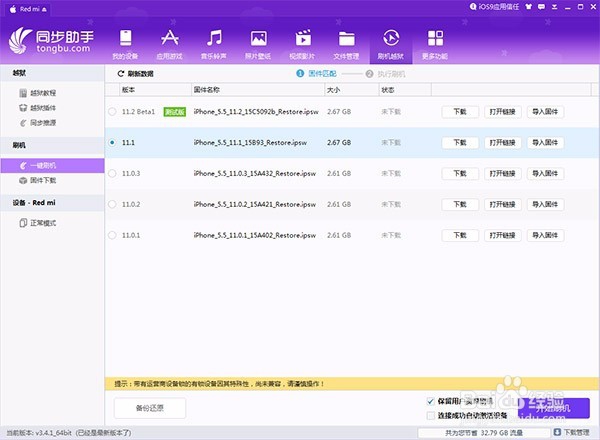Open 同步推源 in sidebar
This screenshot has height=440, width=600.
[x=38, y=123]
